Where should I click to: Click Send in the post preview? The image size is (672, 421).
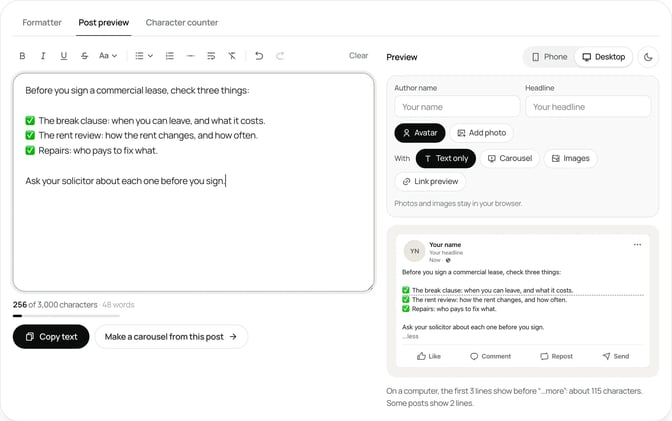pyautogui.click(x=616, y=356)
